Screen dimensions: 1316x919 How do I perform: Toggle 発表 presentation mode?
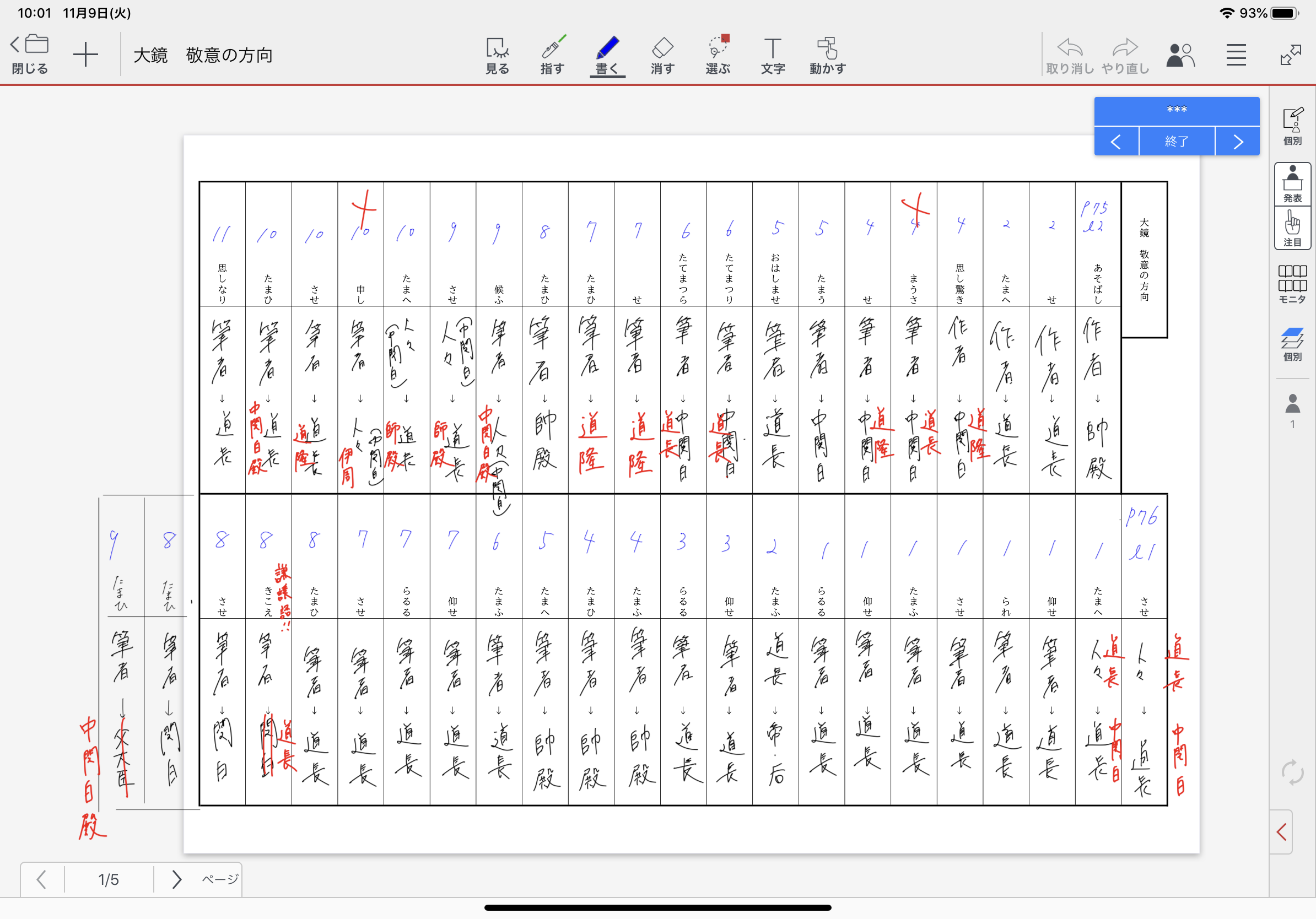1292,183
